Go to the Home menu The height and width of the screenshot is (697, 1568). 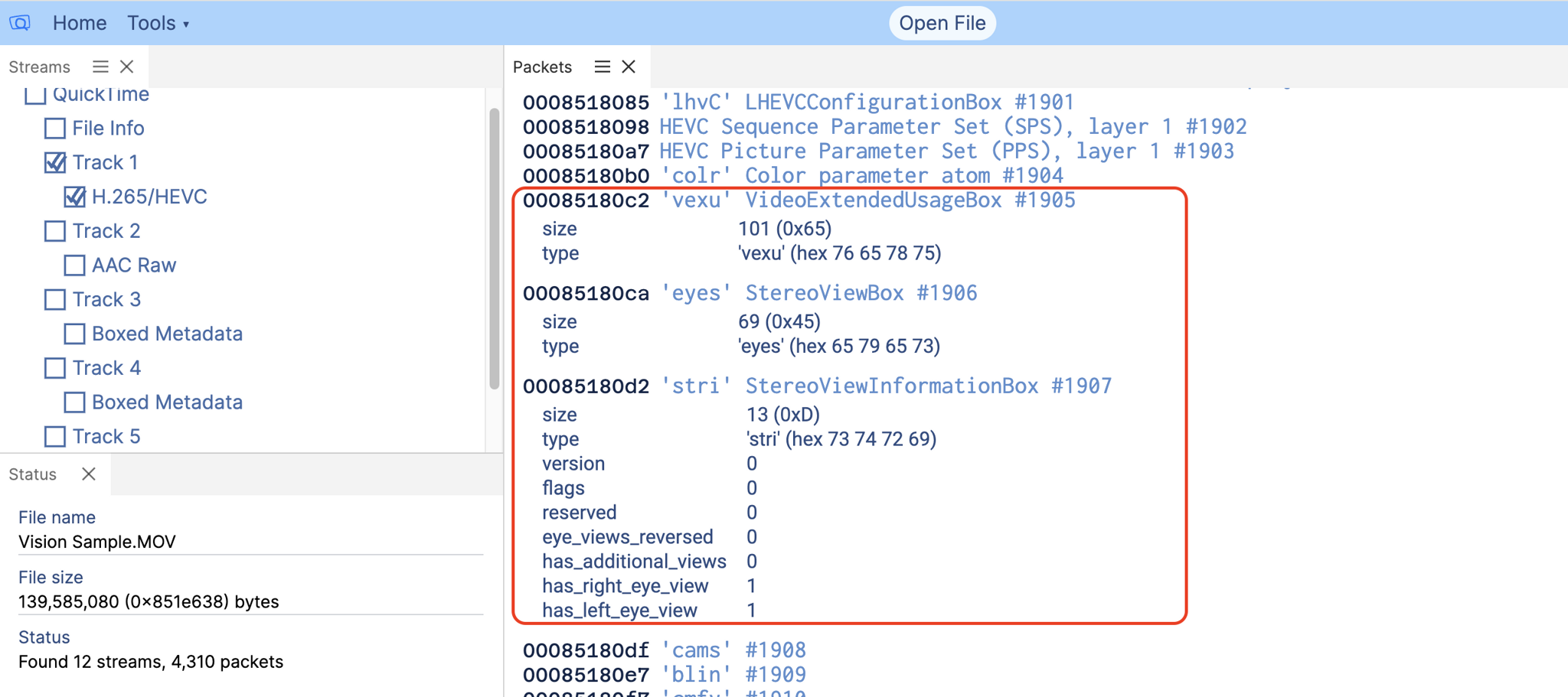click(x=79, y=23)
